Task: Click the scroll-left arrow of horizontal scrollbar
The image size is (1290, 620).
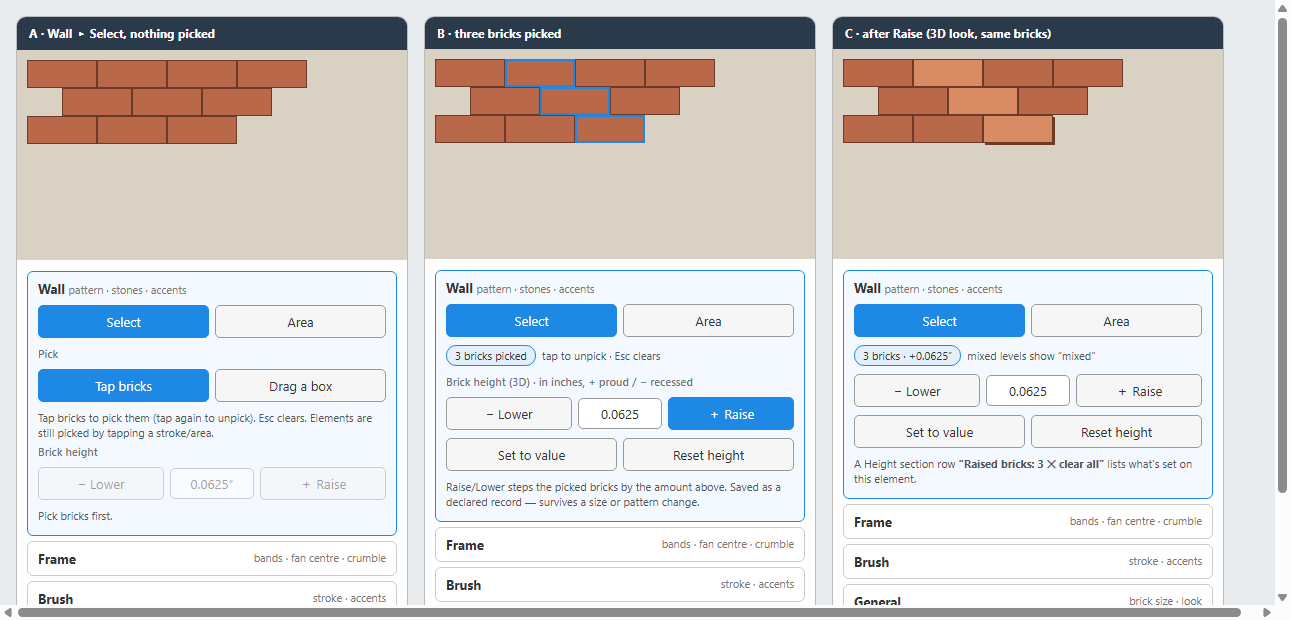Action: coord(7,612)
